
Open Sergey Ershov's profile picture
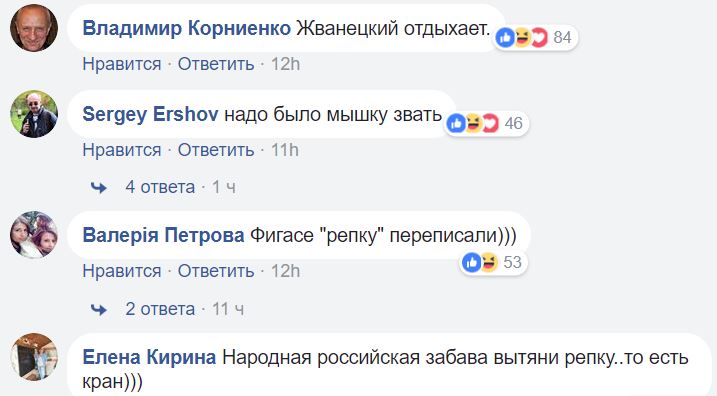click(34, 114)
